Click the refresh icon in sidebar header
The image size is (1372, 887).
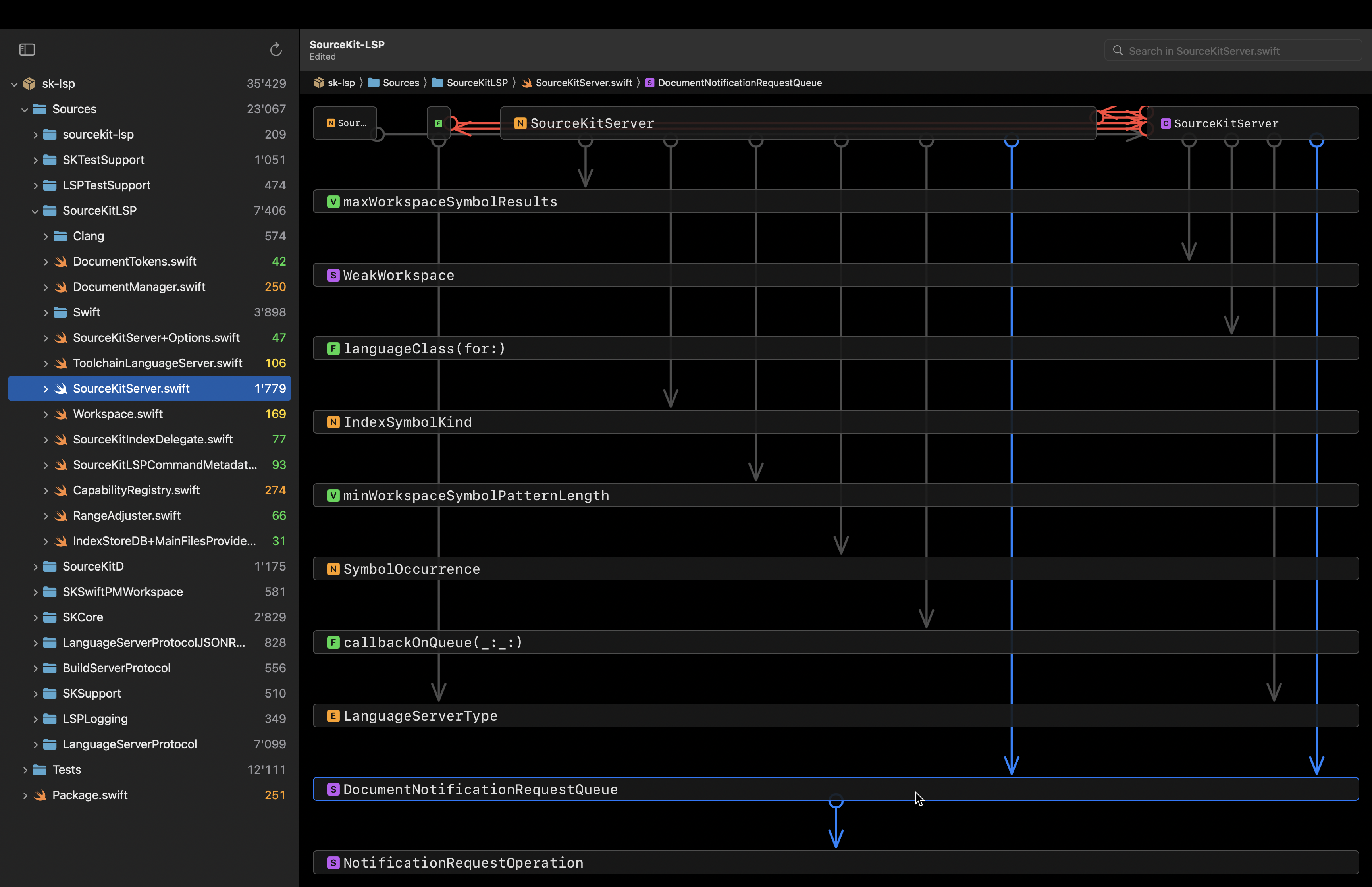coord(276,50)
